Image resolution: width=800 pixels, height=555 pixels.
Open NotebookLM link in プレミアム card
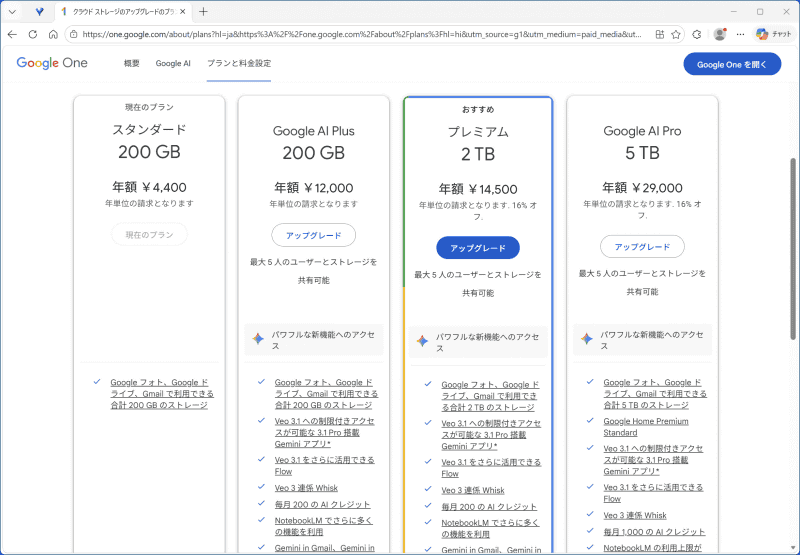490,528
